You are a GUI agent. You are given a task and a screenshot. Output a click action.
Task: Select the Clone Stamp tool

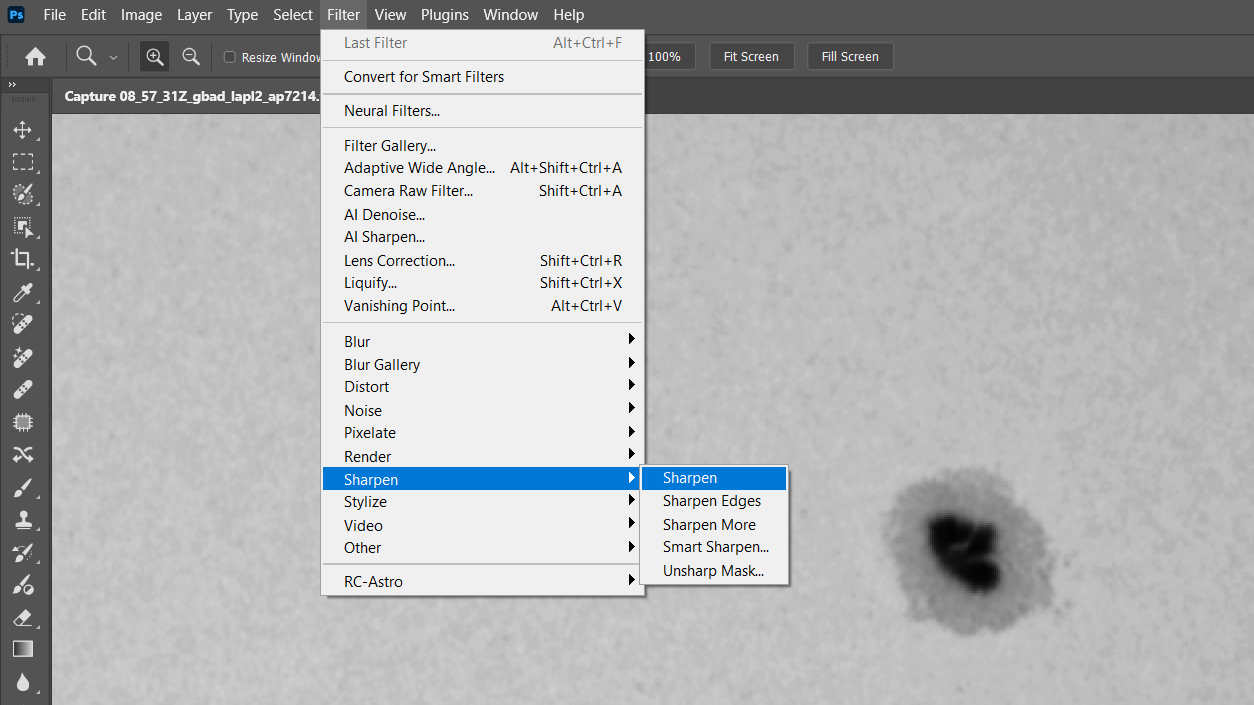(x=23, y=520)
